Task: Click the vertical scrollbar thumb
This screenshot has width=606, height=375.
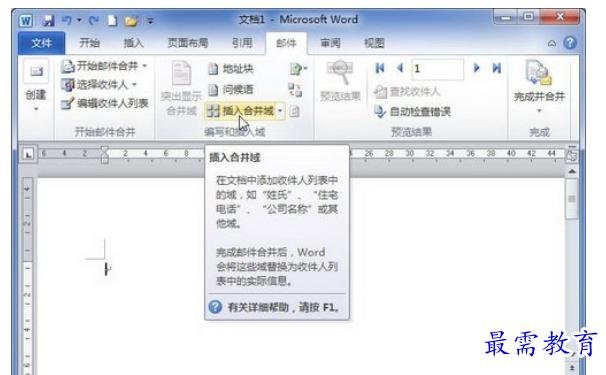Action: point(572,199)
